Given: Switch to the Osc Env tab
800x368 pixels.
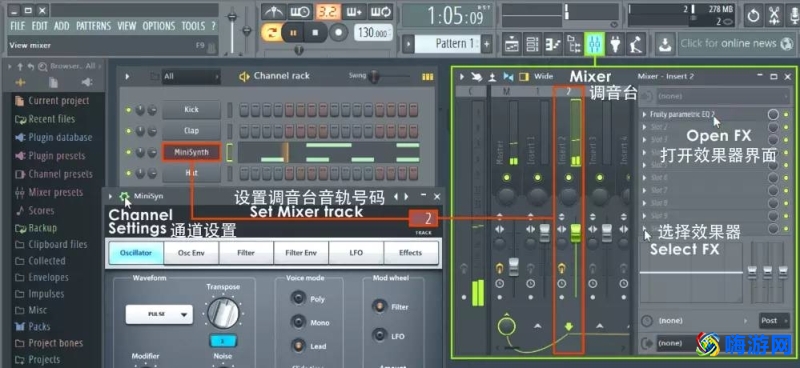Looking at the screenshot, I should point(191,253).
